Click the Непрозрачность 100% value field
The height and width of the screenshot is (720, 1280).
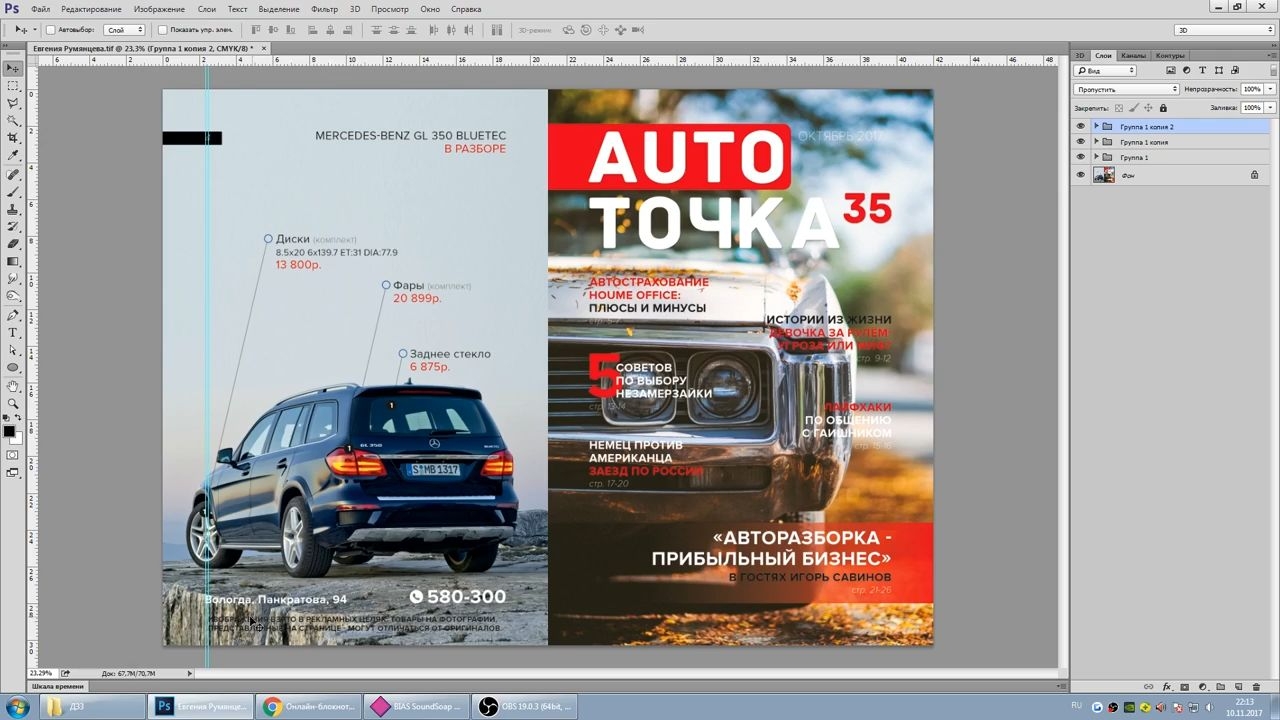[1253, 89]
